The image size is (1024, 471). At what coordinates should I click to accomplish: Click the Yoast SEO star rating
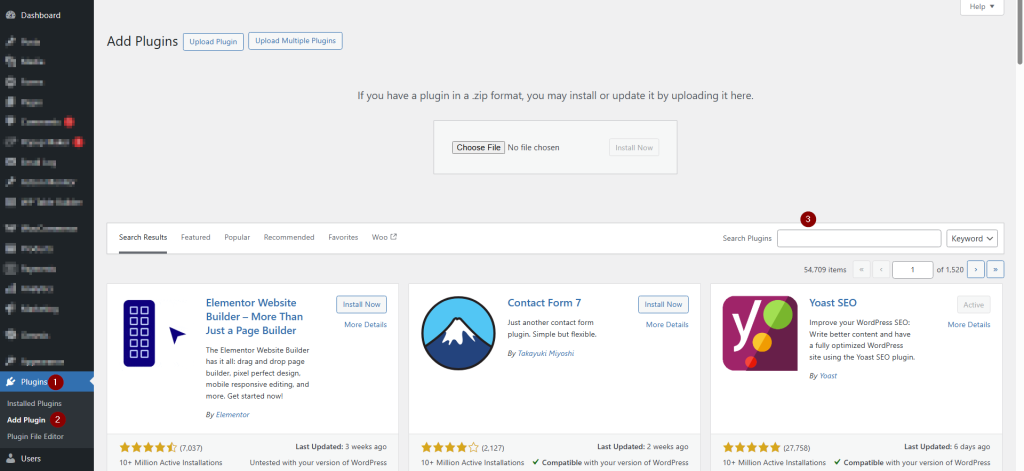(752, 447)
